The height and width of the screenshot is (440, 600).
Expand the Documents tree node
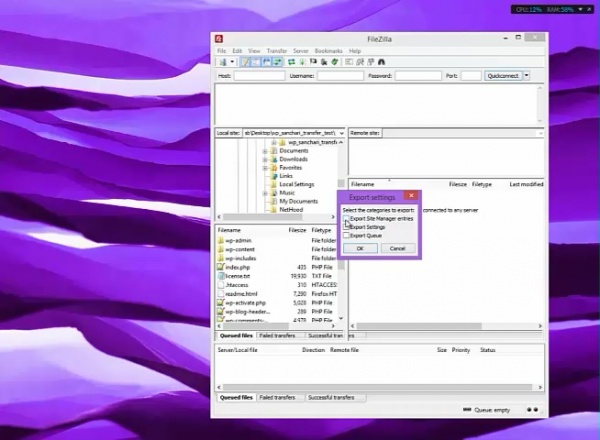265,151
